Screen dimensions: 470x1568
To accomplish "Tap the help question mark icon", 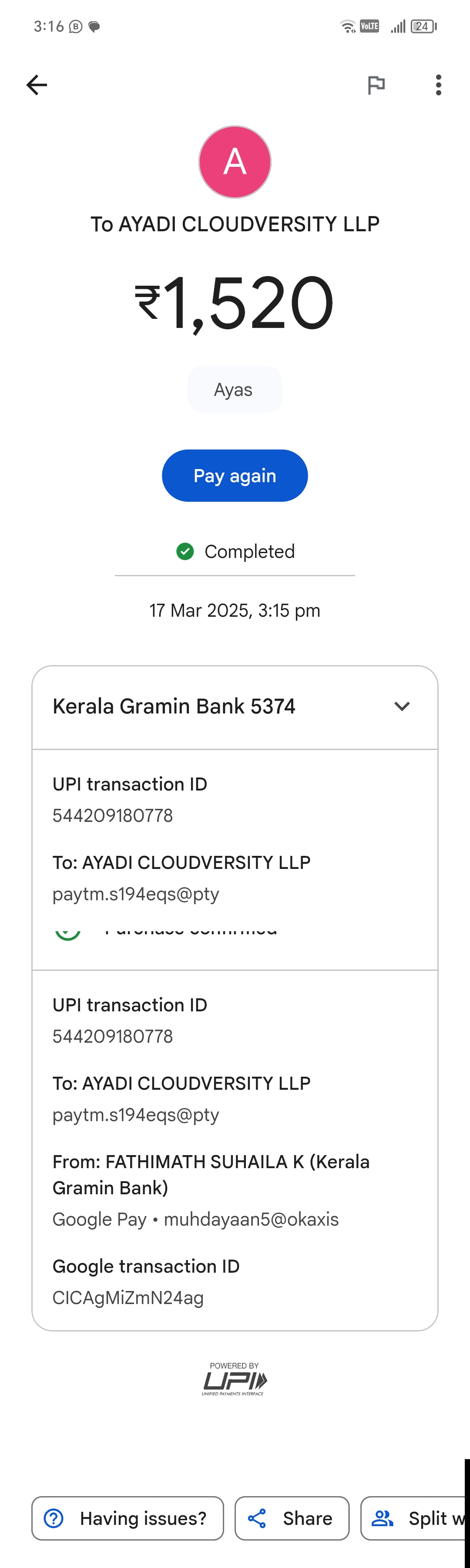I will point(54,1518).
